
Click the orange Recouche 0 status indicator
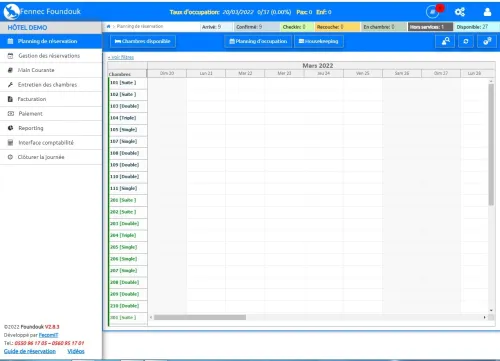click(x=337, y=27)
